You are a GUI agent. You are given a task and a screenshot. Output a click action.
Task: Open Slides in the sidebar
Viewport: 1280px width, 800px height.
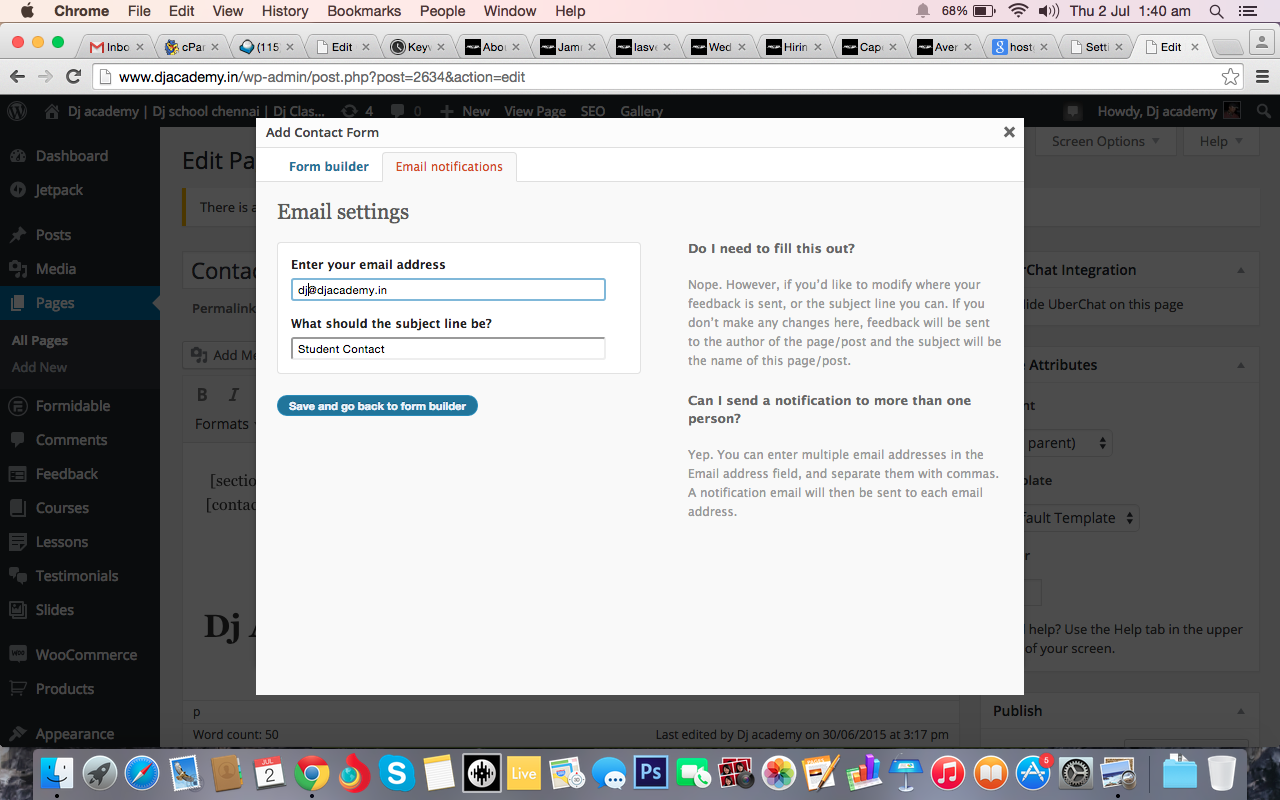55,610
